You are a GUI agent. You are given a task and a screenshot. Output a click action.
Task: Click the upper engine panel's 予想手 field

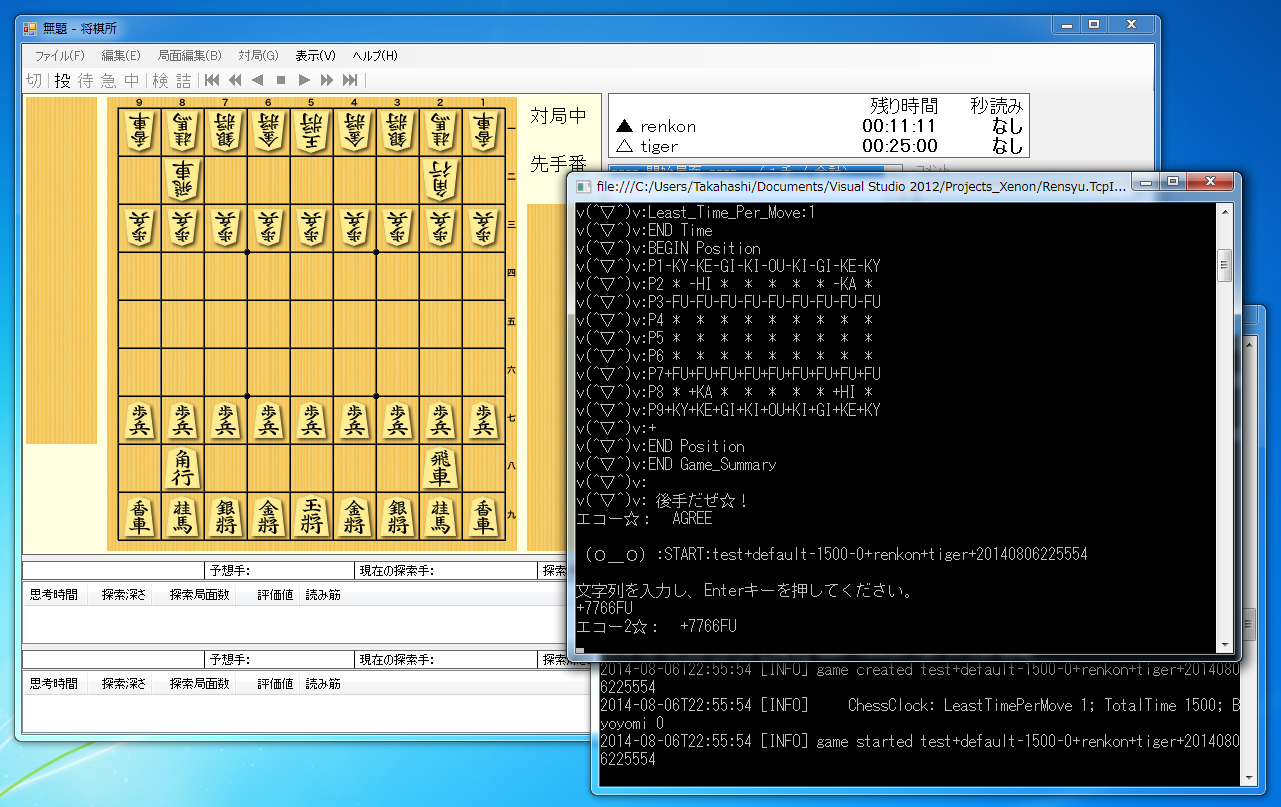(279, 571)
